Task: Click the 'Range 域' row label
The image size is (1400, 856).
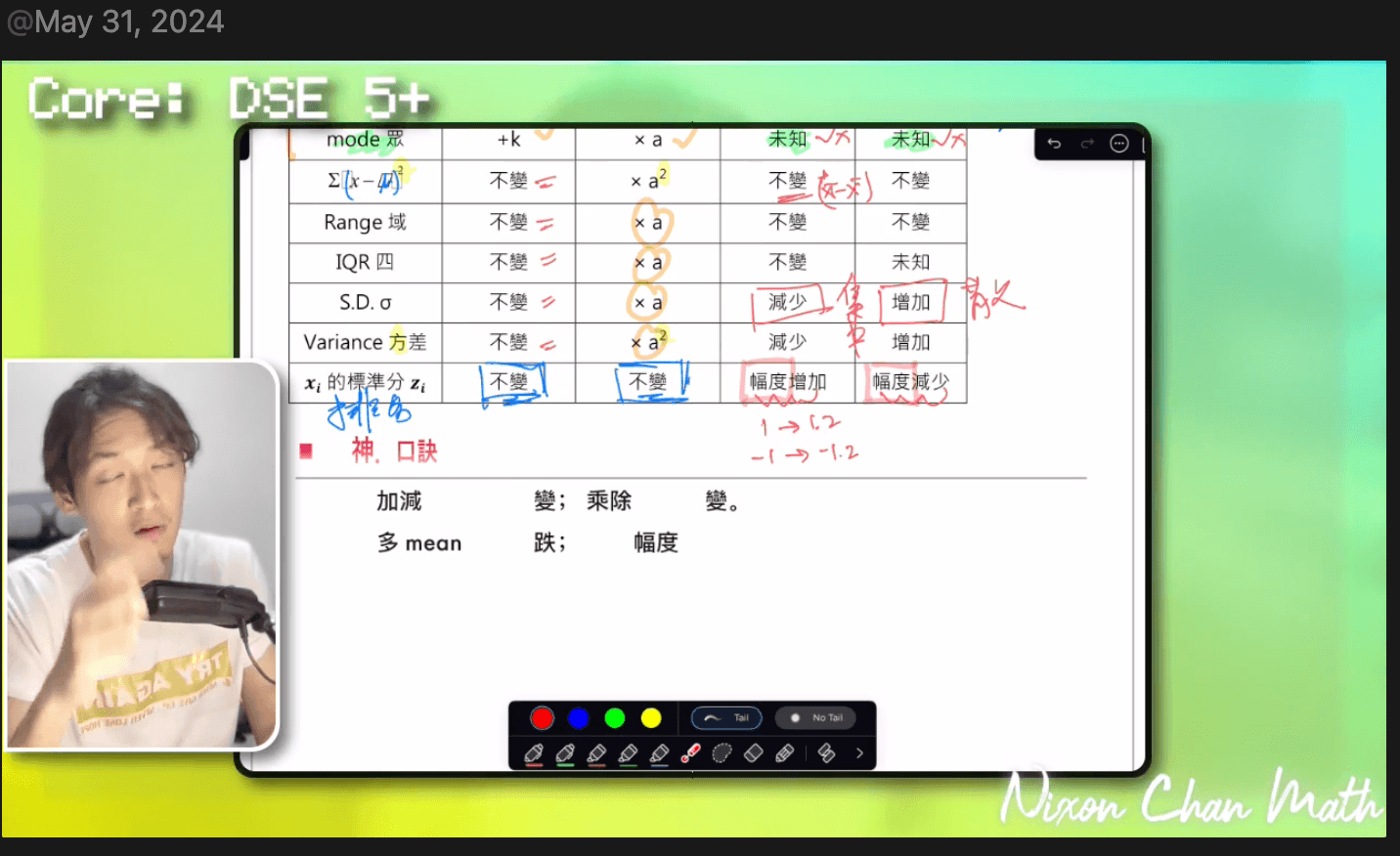Action: click(365, 222)
